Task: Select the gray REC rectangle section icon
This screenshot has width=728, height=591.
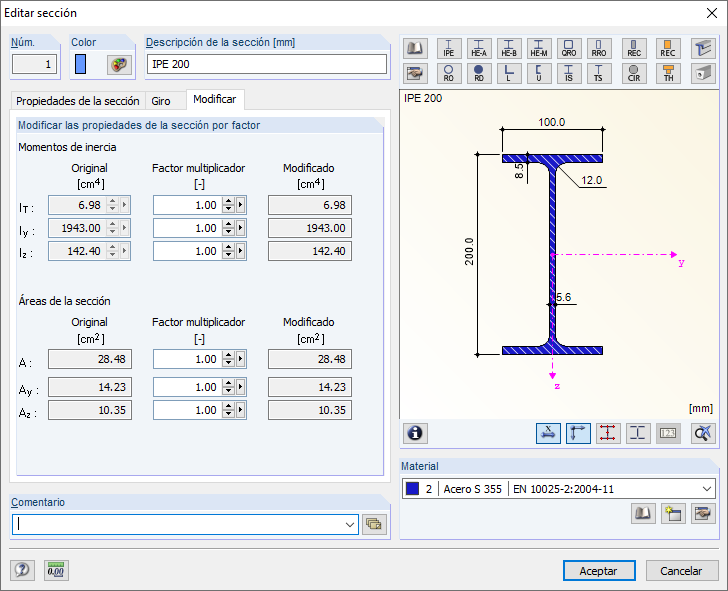Action: pos(634,48)
